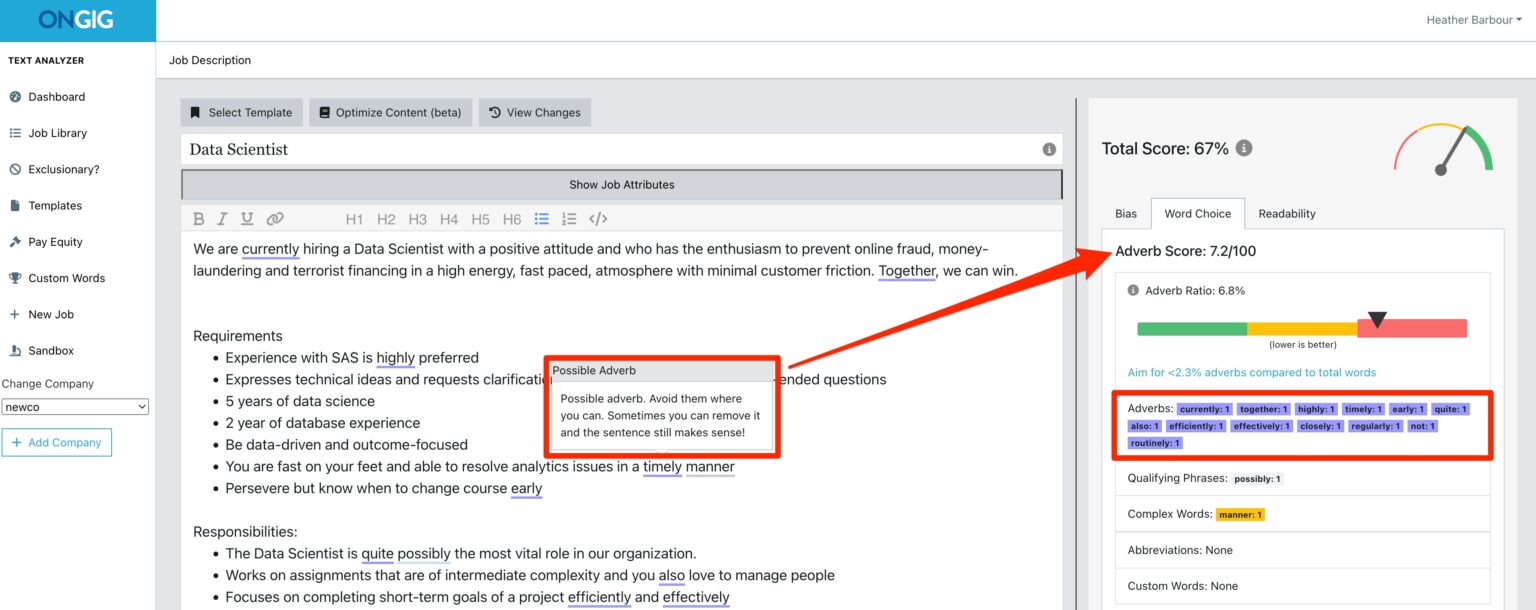1536x610 pixels.
Task: Apply H1 heading style
Action: coord(354,218)
